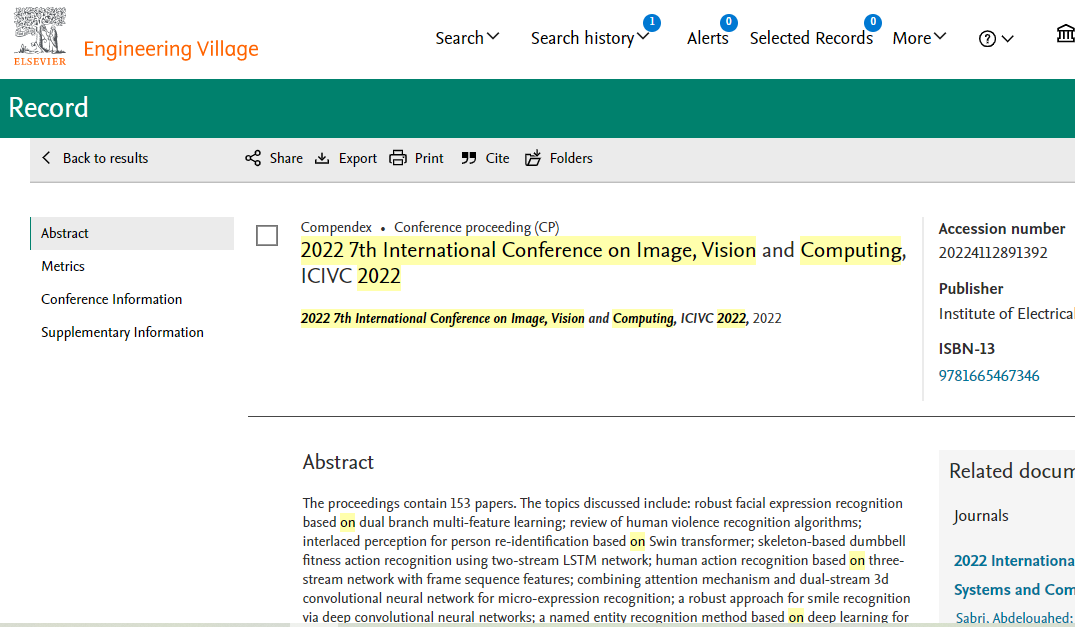Click the Search history count badge
This screenshot has height=627, width=1075.
pyautogui.click(x=652, y=23)
